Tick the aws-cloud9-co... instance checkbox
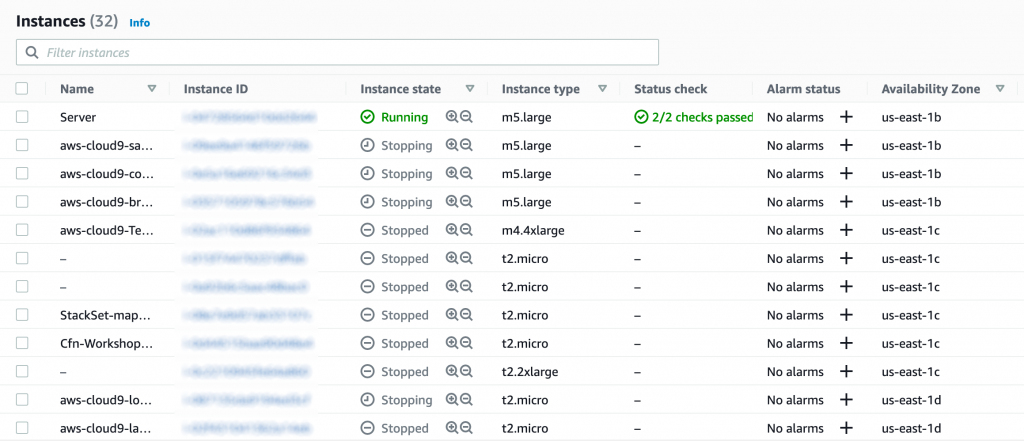The image size is (1024, 441). 22,173
